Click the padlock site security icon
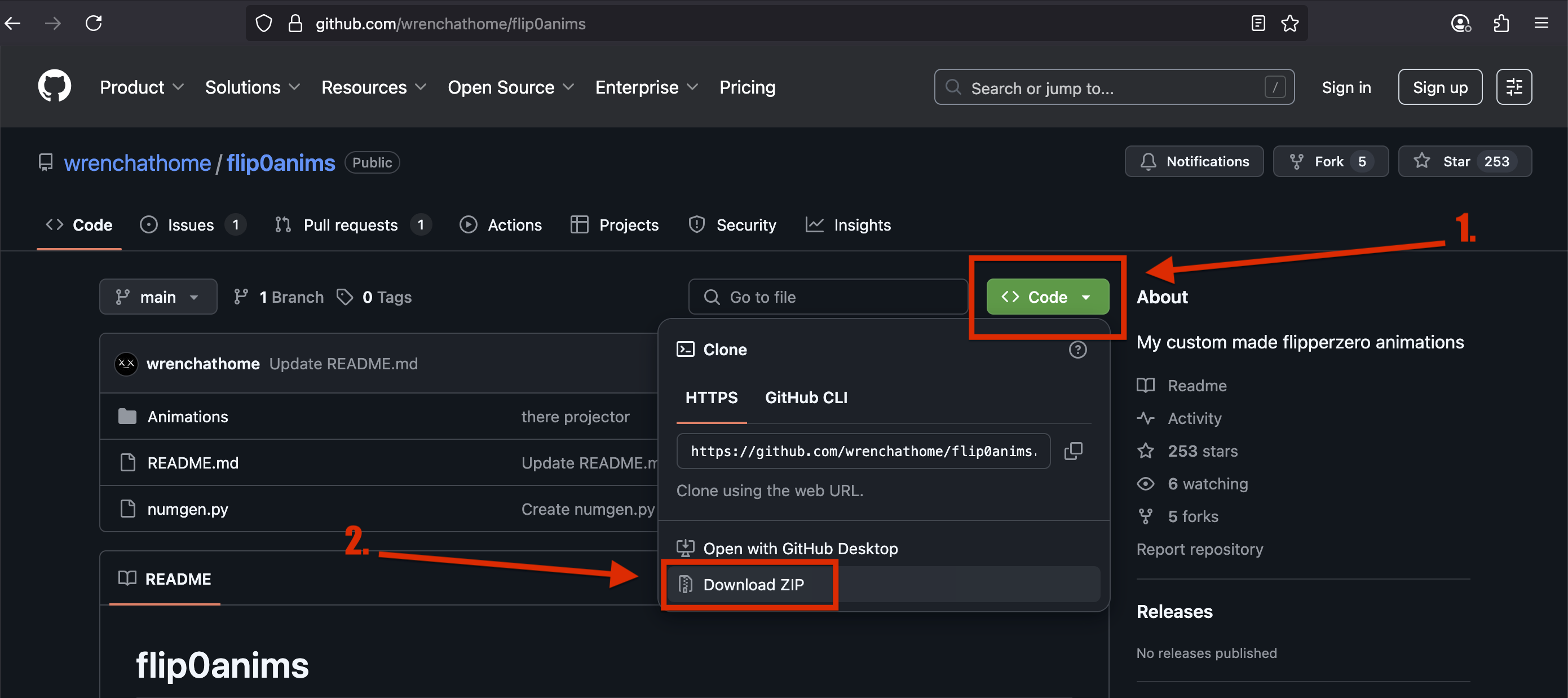This screenshot has width=1568, height=698. (295, 24)
